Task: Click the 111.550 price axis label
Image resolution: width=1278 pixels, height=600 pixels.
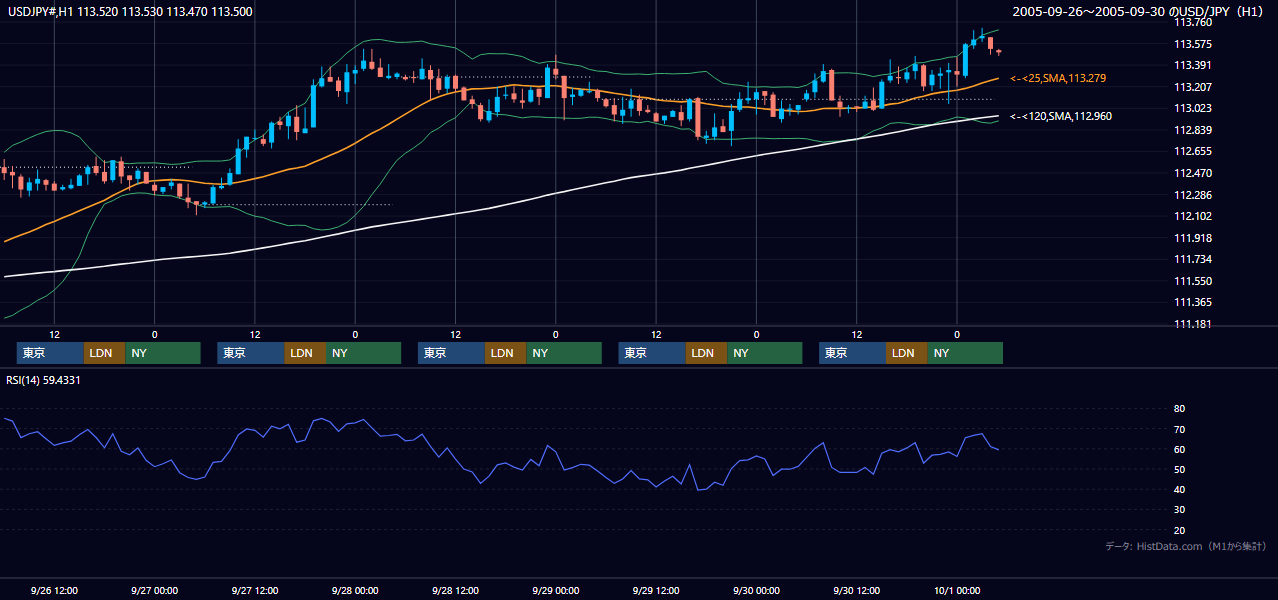Action: 1192,281
